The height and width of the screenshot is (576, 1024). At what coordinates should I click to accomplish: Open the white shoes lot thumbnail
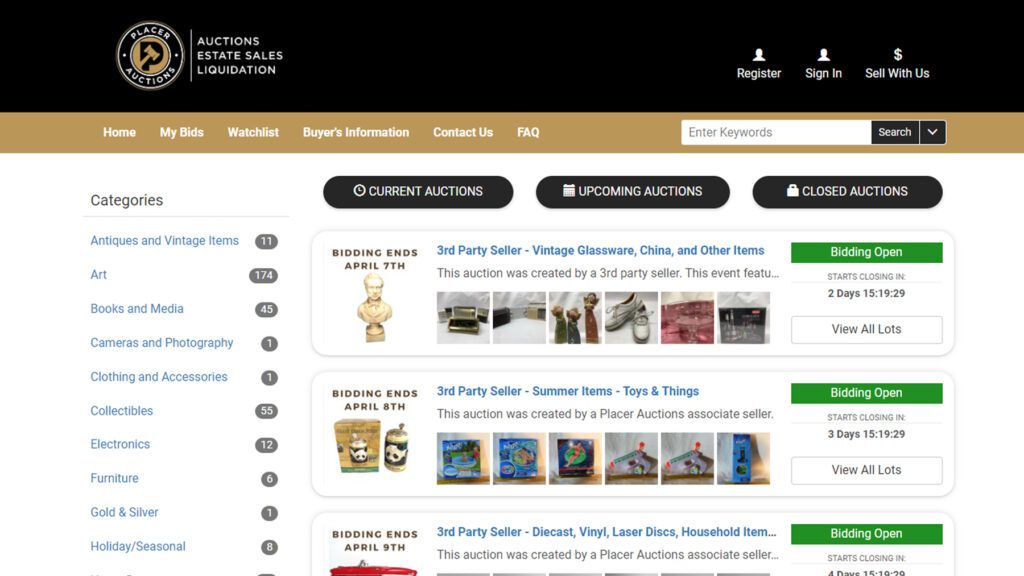point(631,317)
